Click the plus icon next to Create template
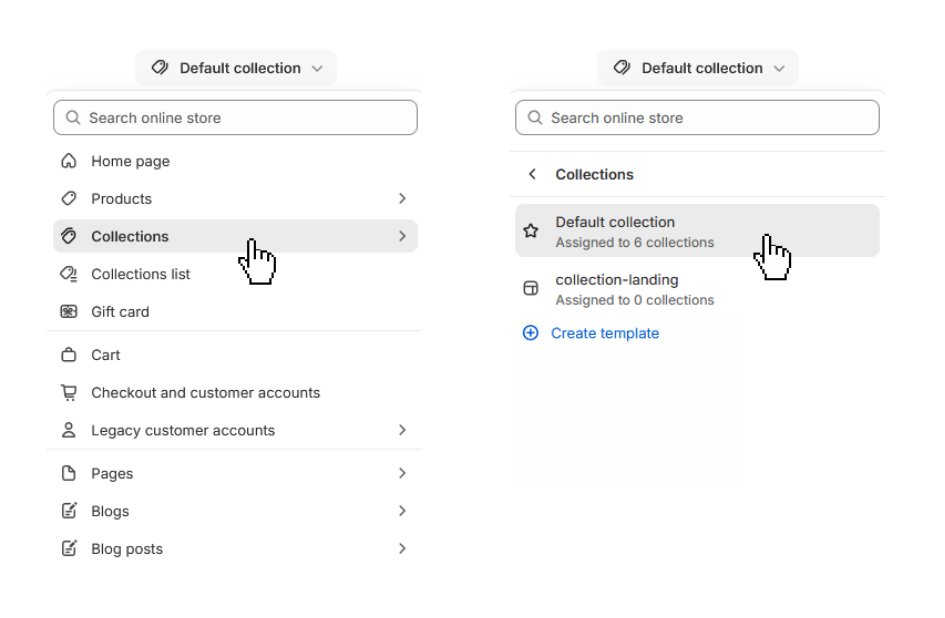Viewport: 945px width, 618px height. 530,332
